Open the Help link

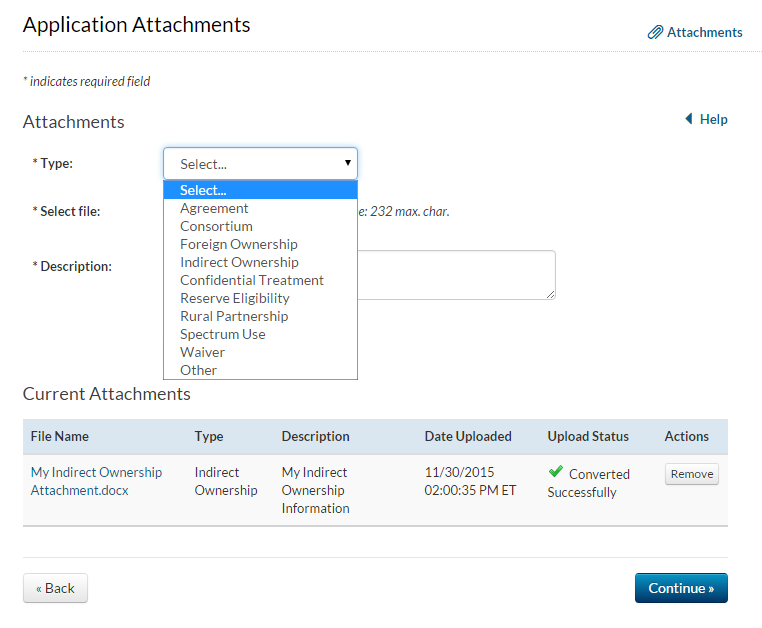coord(713,119)
